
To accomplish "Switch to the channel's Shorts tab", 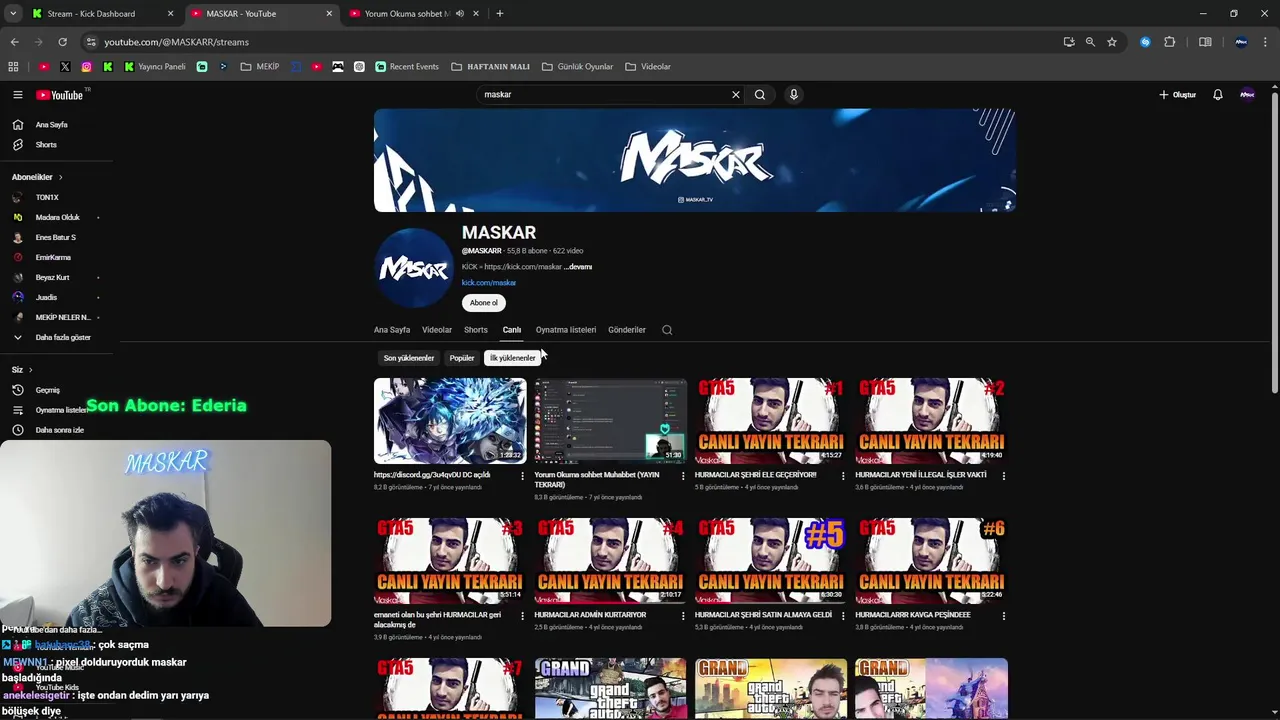I will coord(476,330).
